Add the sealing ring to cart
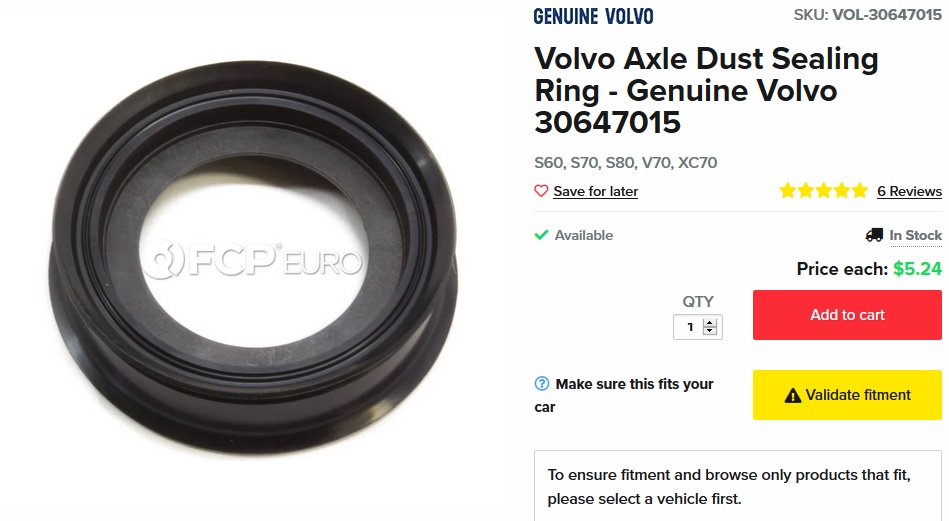This screenshot has width=949, height=521. pos(847,315)
